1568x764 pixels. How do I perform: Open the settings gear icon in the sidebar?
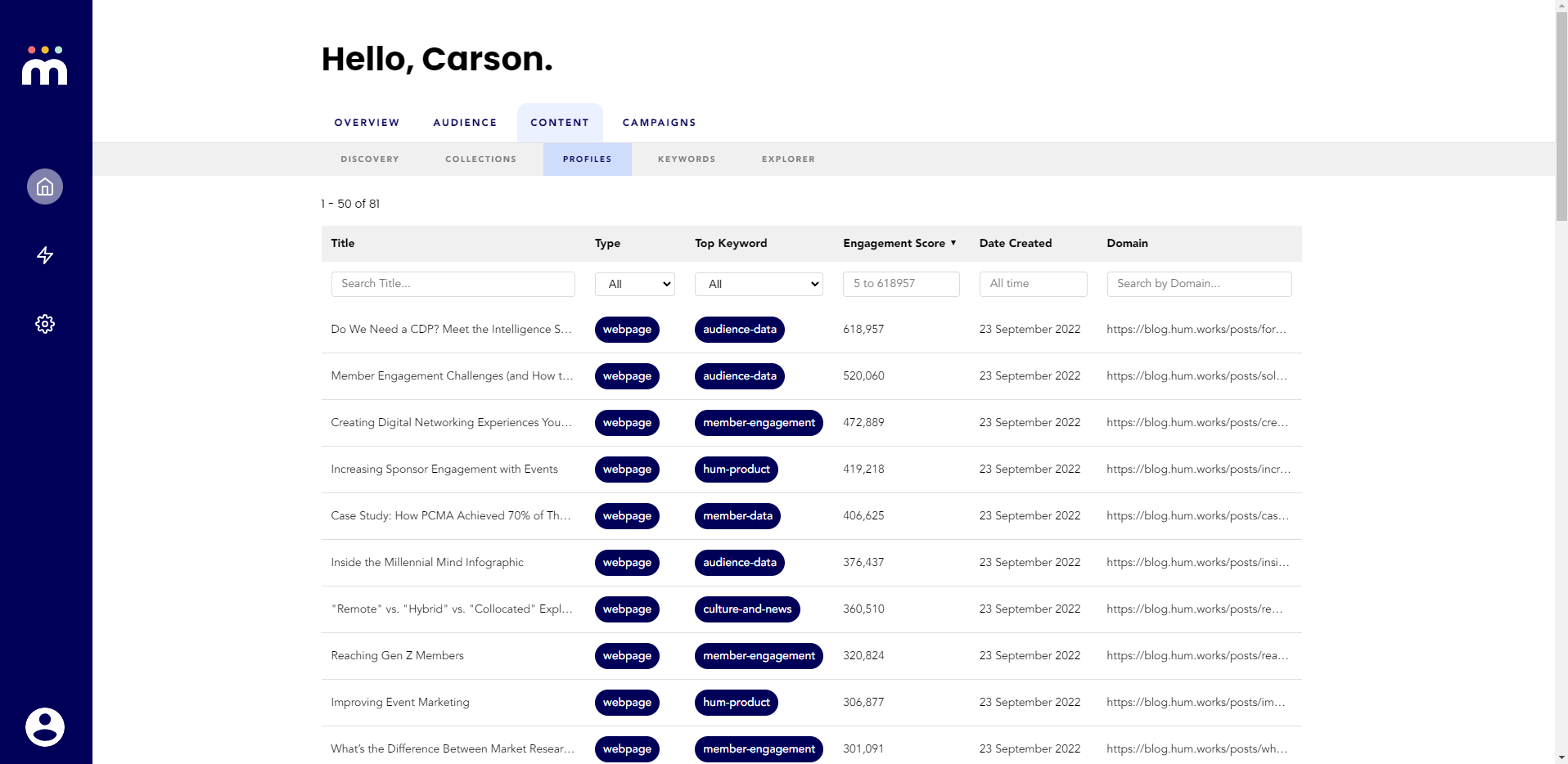click(45, 324)
